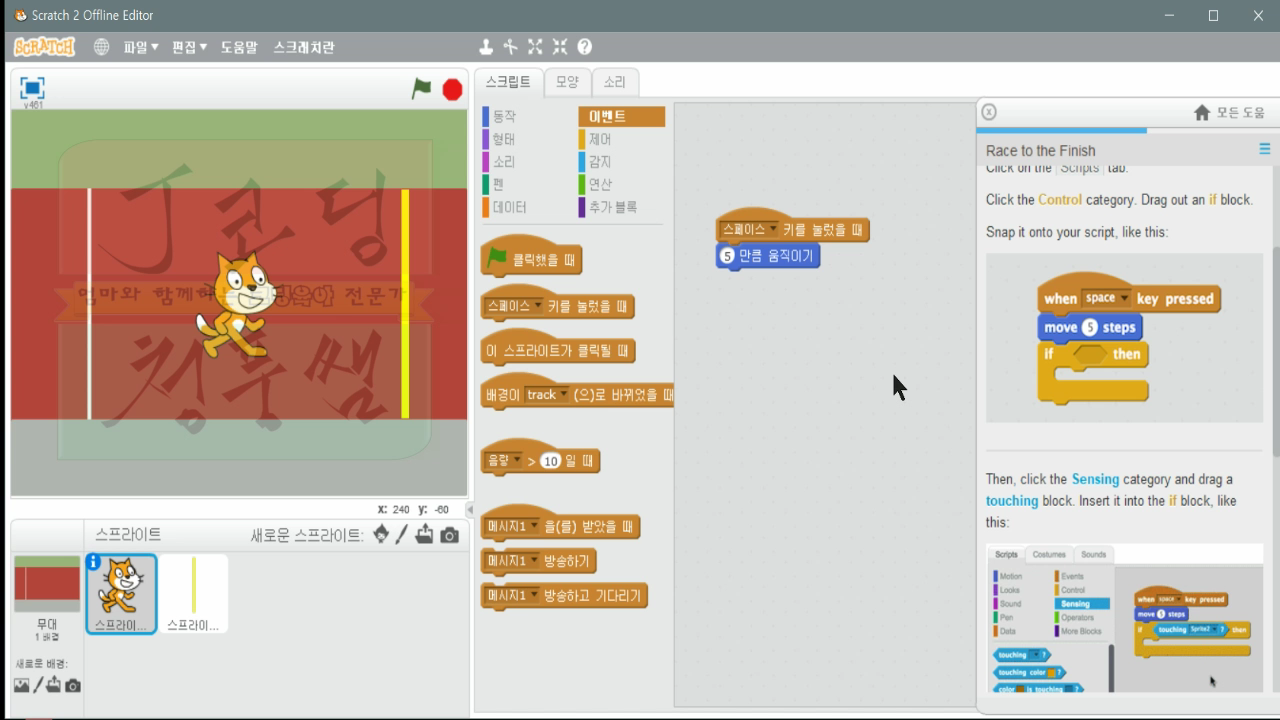Click the 5 field in 만큼 움직이기 block
The image size is (1280, 720).
(x=728, y=256)
